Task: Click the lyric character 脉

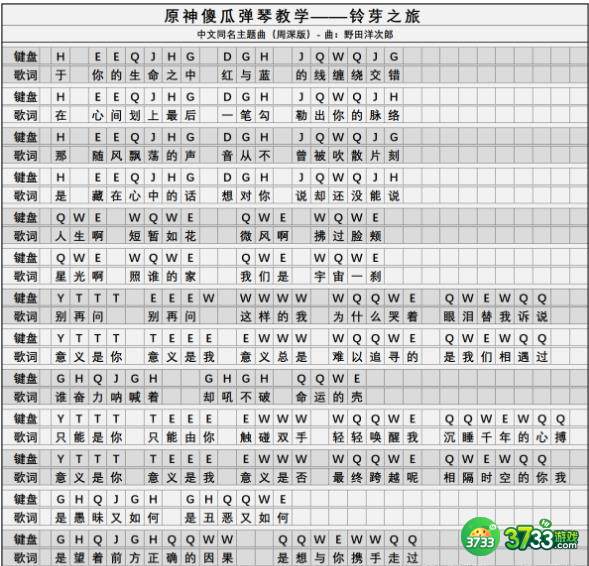Action: tap(375, 116)
